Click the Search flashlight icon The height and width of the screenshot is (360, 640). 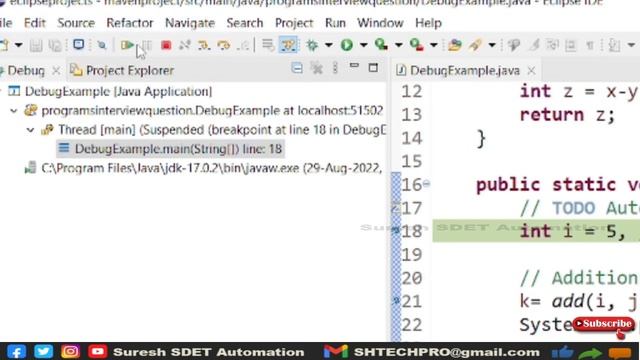pyautogui.click(x=475, y=45)
